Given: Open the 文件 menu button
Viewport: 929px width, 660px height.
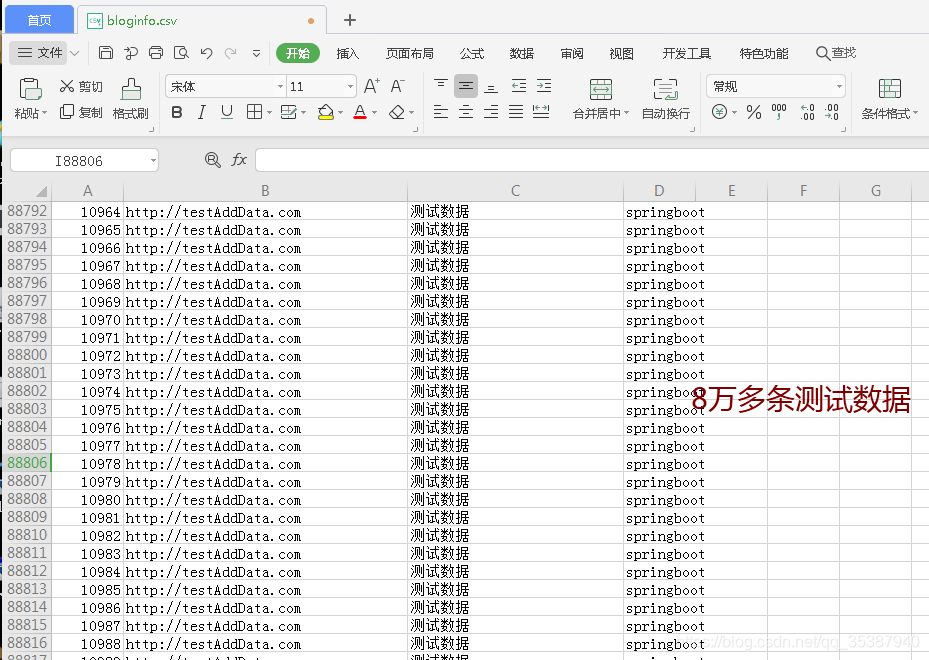Looking at the screenshot, I should (40, 53).
